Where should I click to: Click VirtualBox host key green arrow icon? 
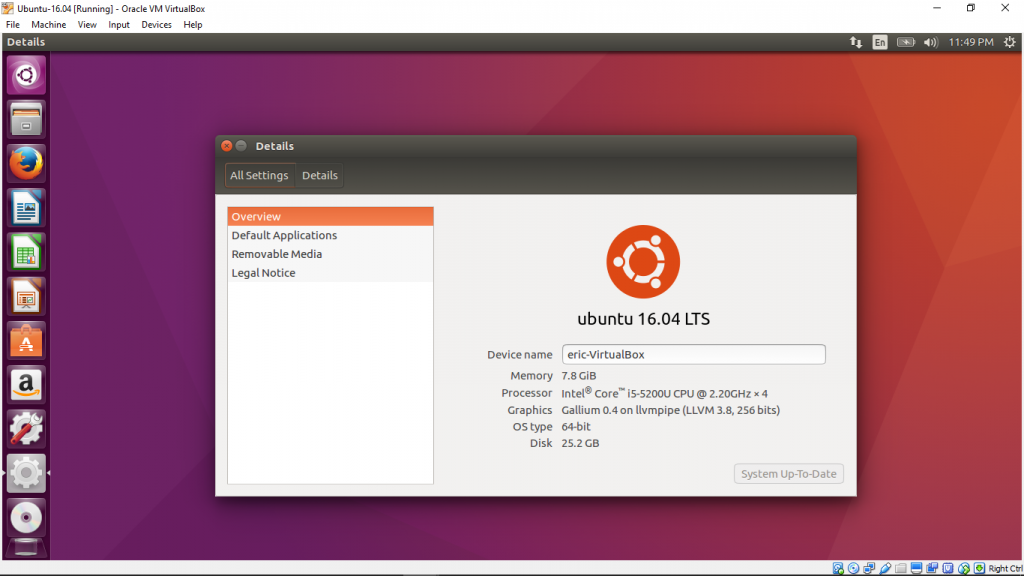pos(979,568)
